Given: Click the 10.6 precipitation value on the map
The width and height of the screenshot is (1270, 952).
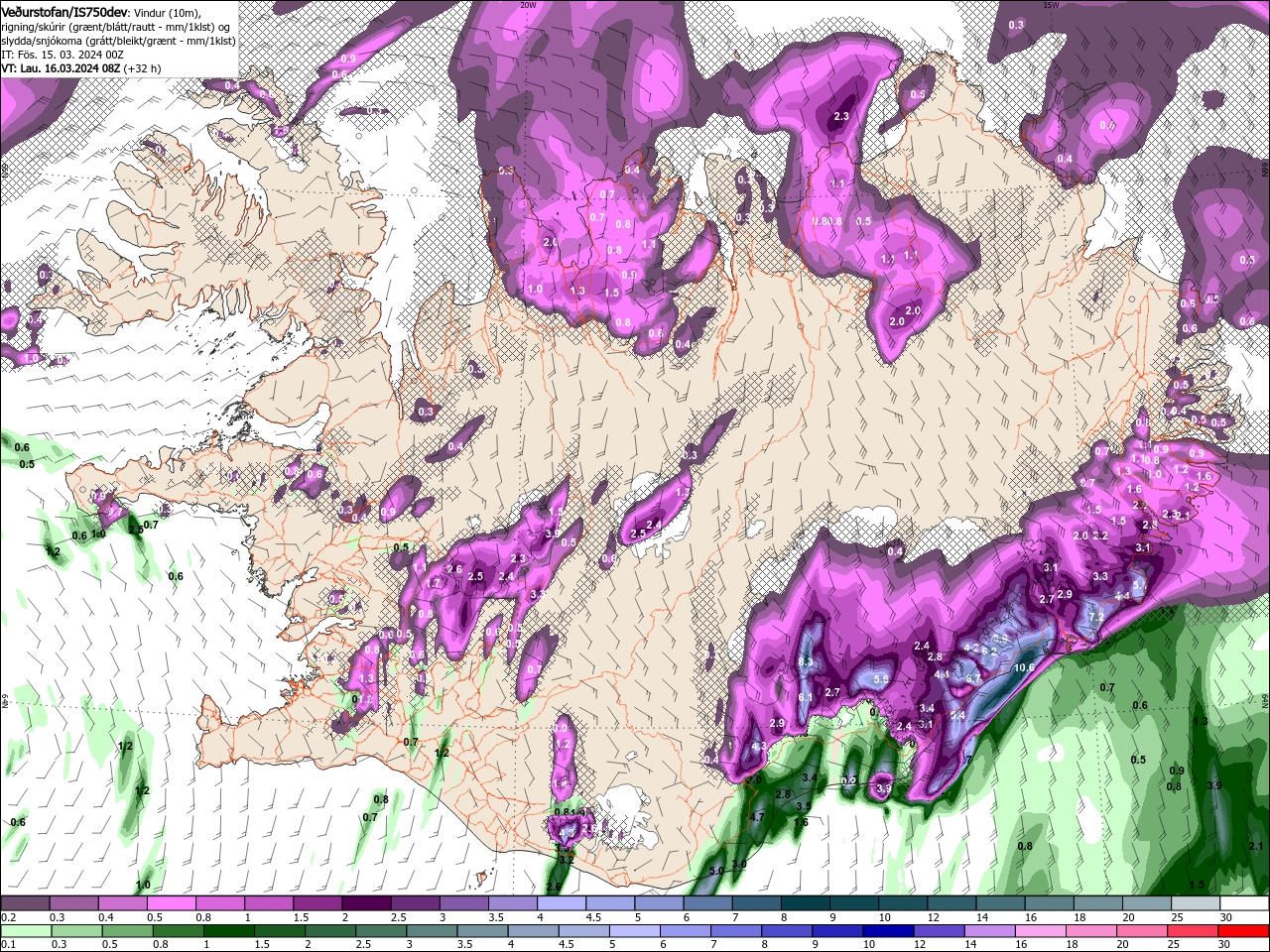Looking at the screenshot, I should (x=1024, y=667).
